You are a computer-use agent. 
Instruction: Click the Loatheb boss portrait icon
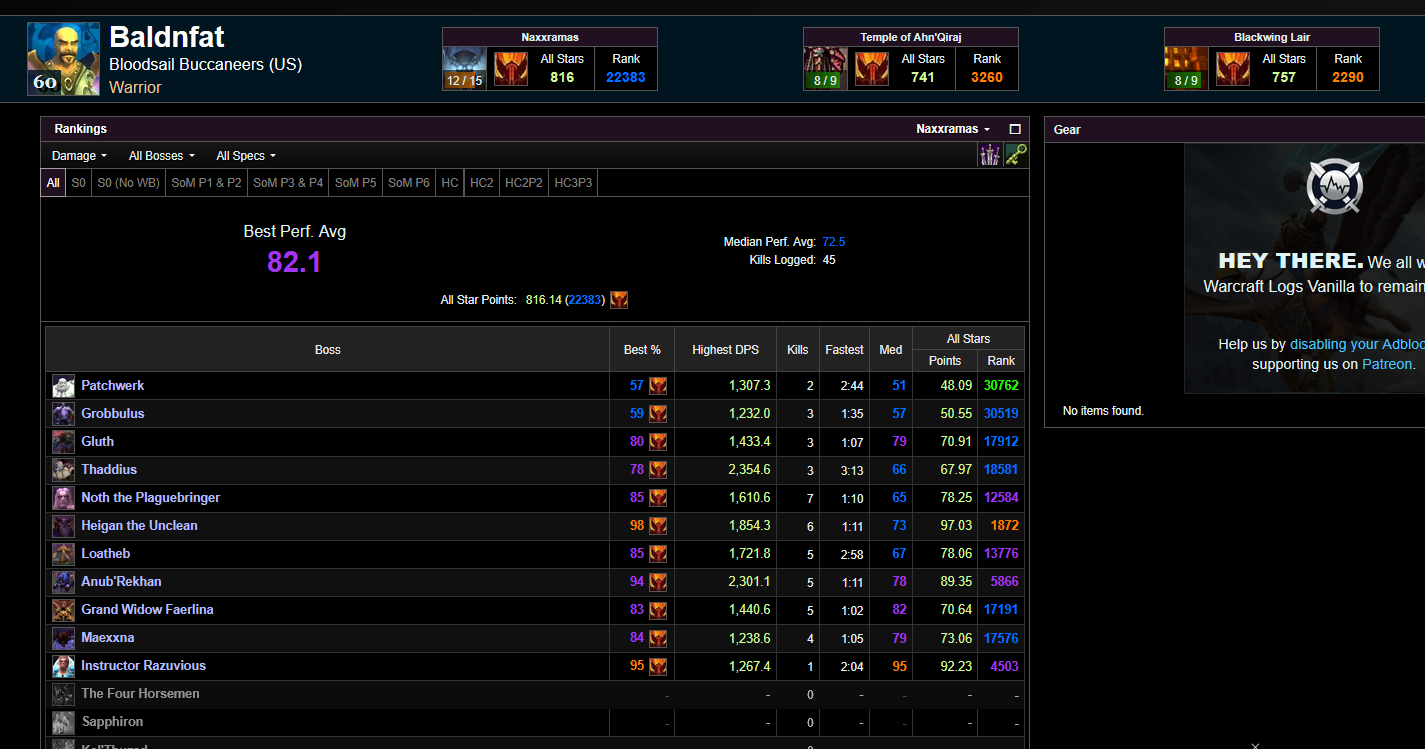point(63,554)
